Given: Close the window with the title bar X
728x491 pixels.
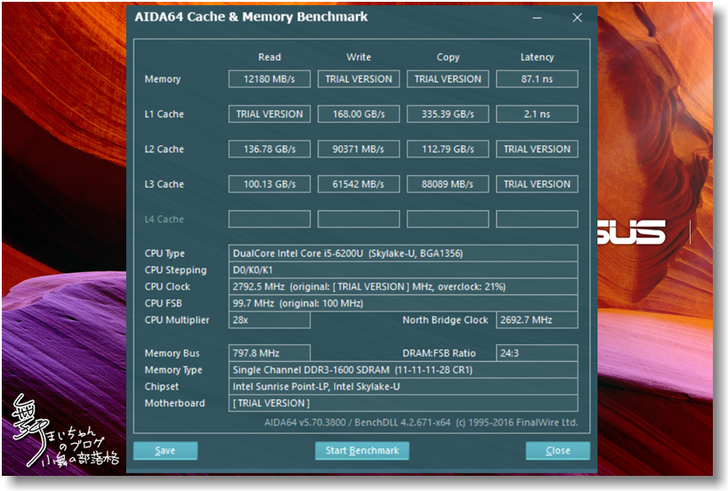Looking at the screenshot, I should tap(577, 18).
